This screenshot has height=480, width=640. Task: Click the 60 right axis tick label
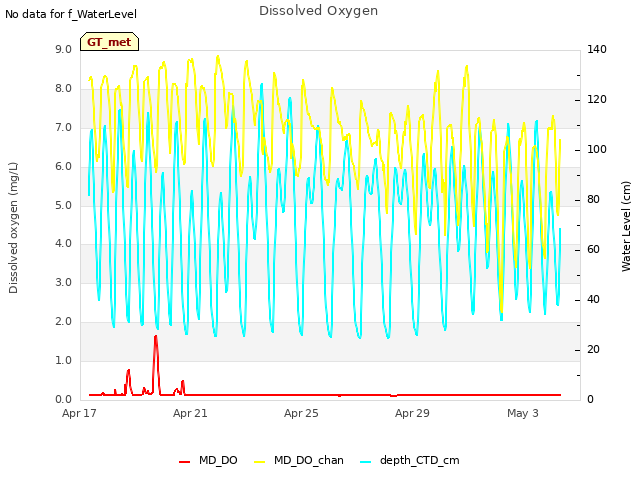tap(593, 250)
